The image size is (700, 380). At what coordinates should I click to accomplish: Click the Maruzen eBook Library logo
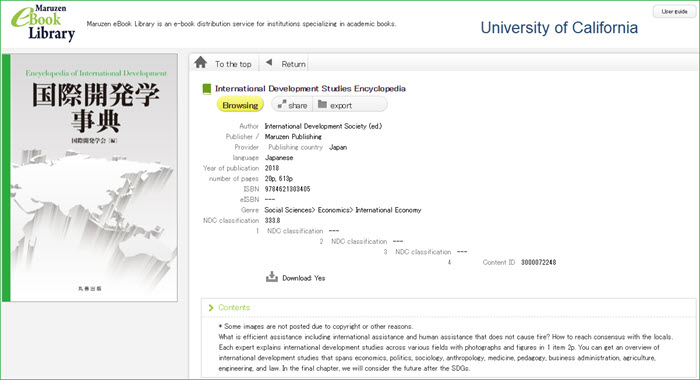[43, 23]
